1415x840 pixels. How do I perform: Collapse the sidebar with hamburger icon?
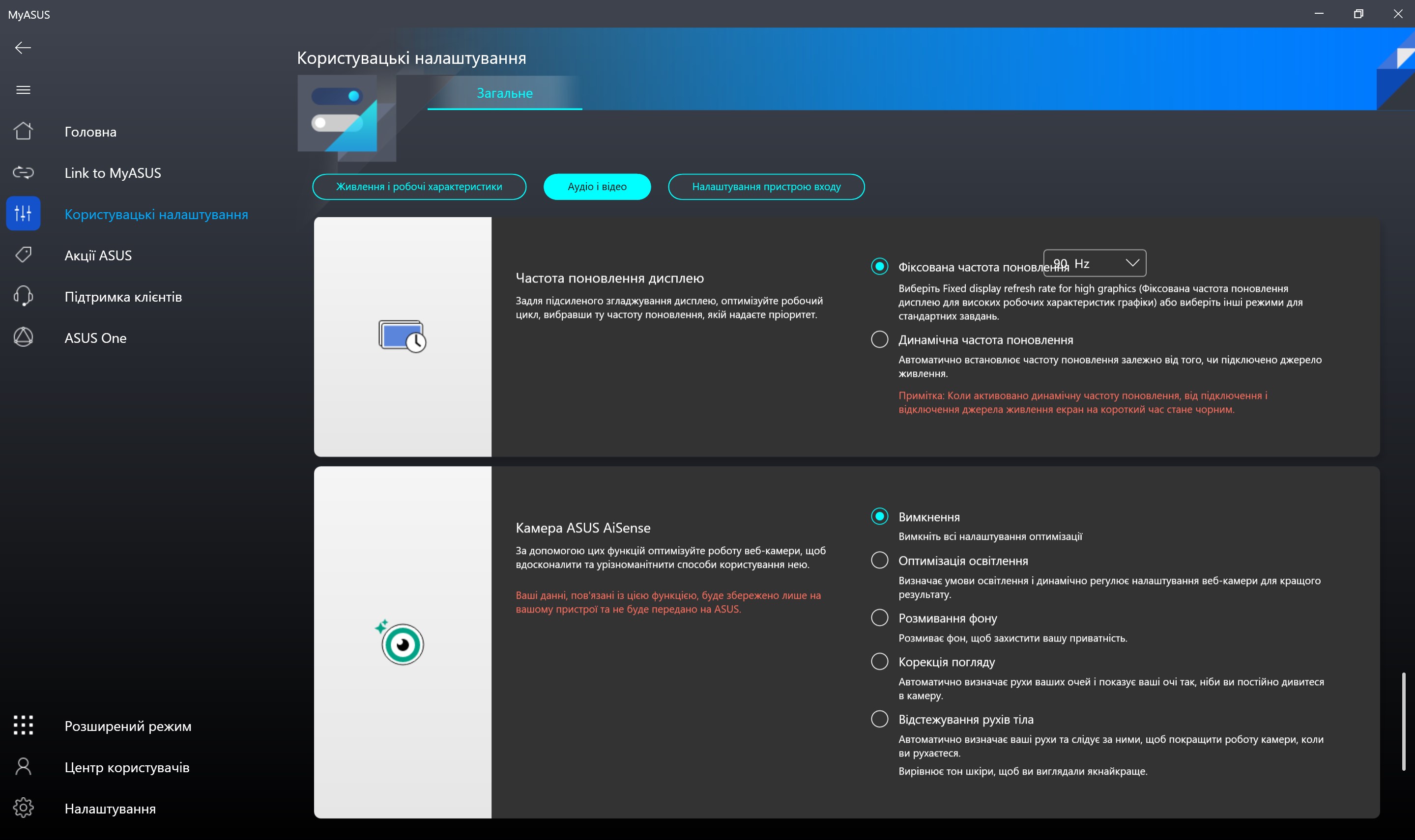pyautogui.click(x=23, y=90)
